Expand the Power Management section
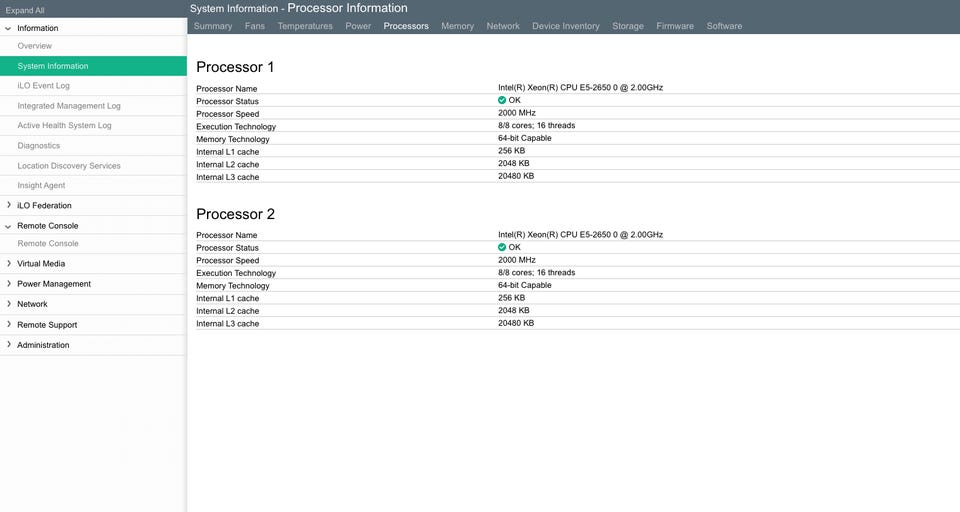960x512 pixels. pyautogui.click(x=8, y=284)
